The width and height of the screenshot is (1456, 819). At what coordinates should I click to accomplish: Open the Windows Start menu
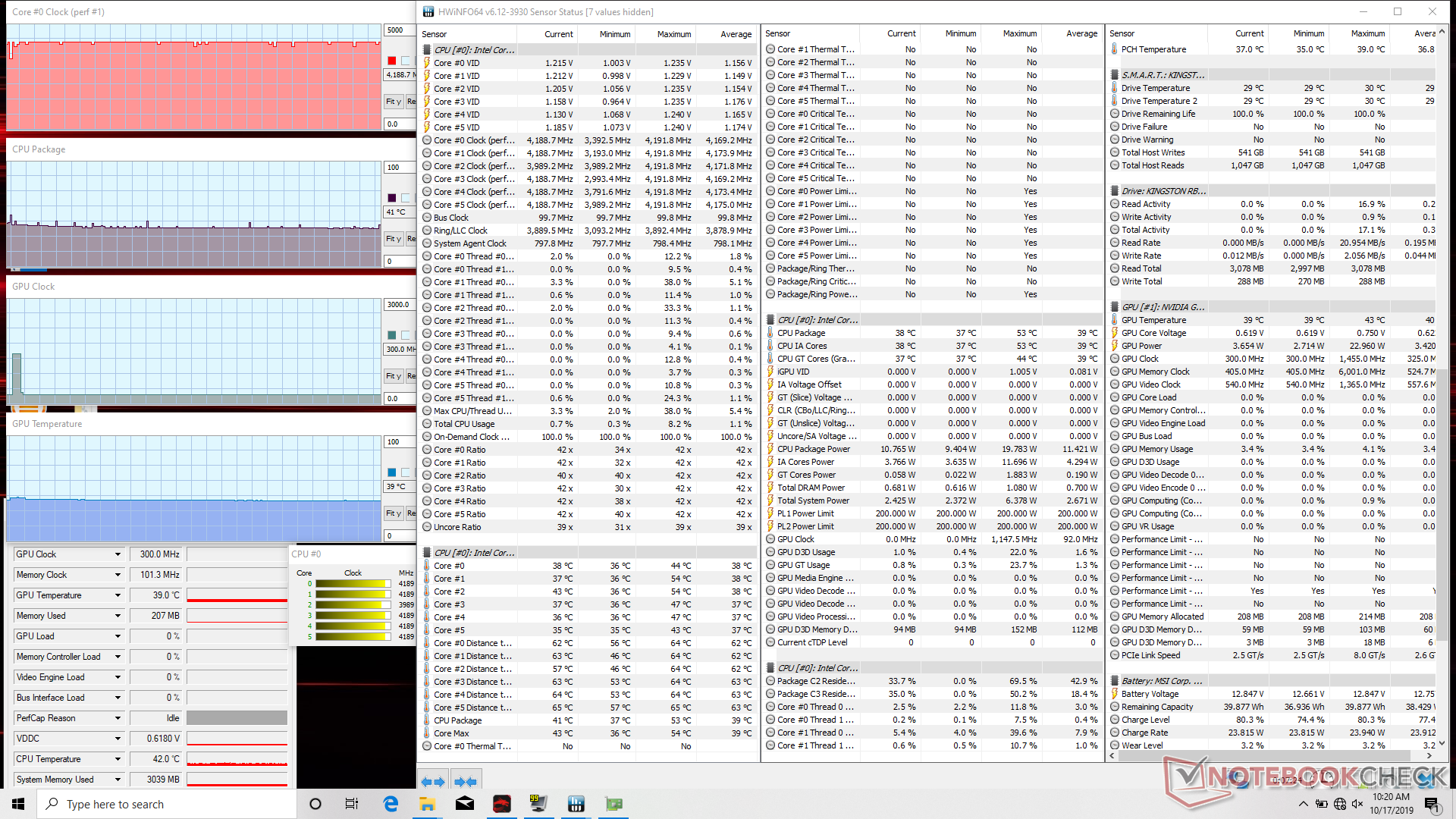click(18, 804)
